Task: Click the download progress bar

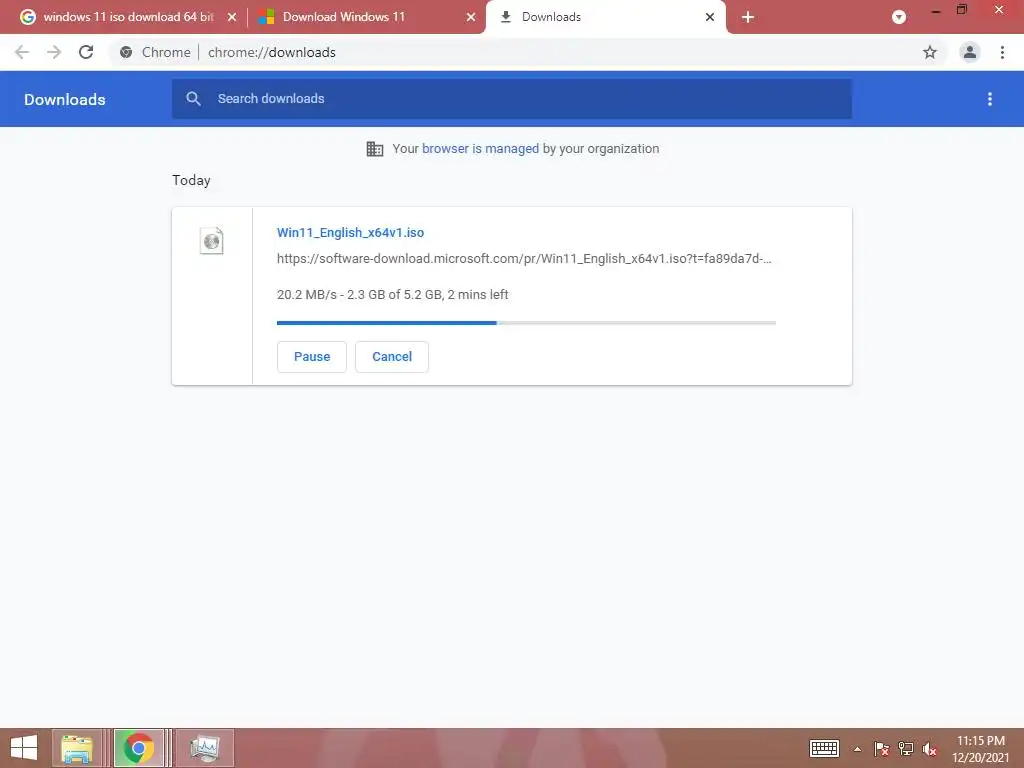Action: [x=526, y=323]
